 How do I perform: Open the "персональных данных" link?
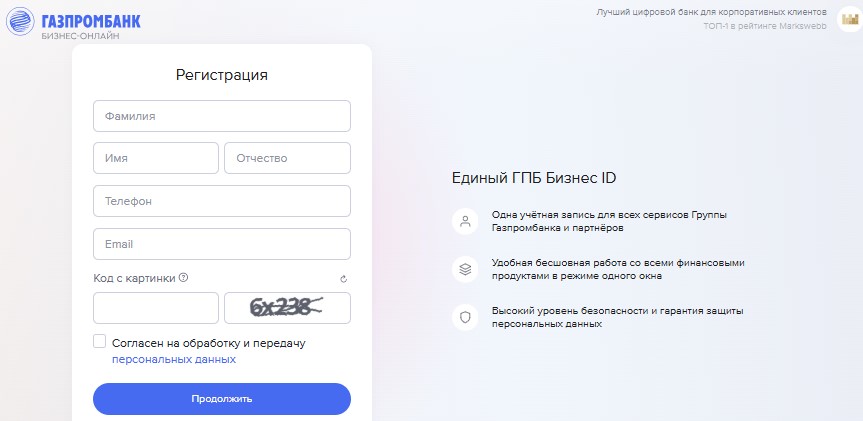pos(174,359)
